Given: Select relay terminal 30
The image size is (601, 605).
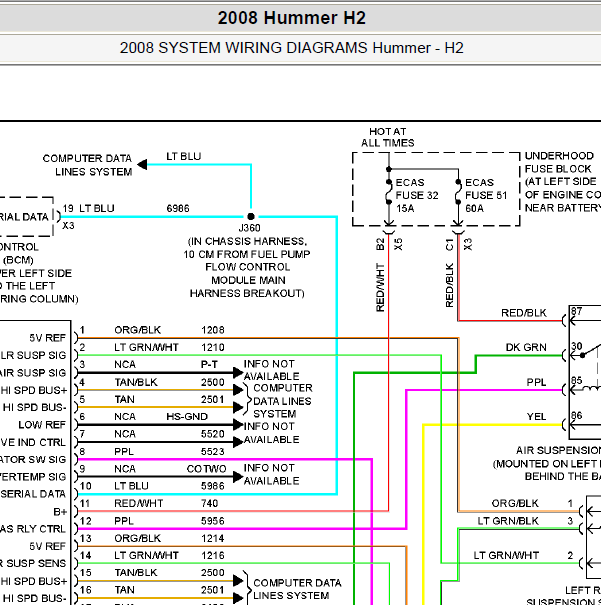Looking at the screenshot, I should (576, 346).
